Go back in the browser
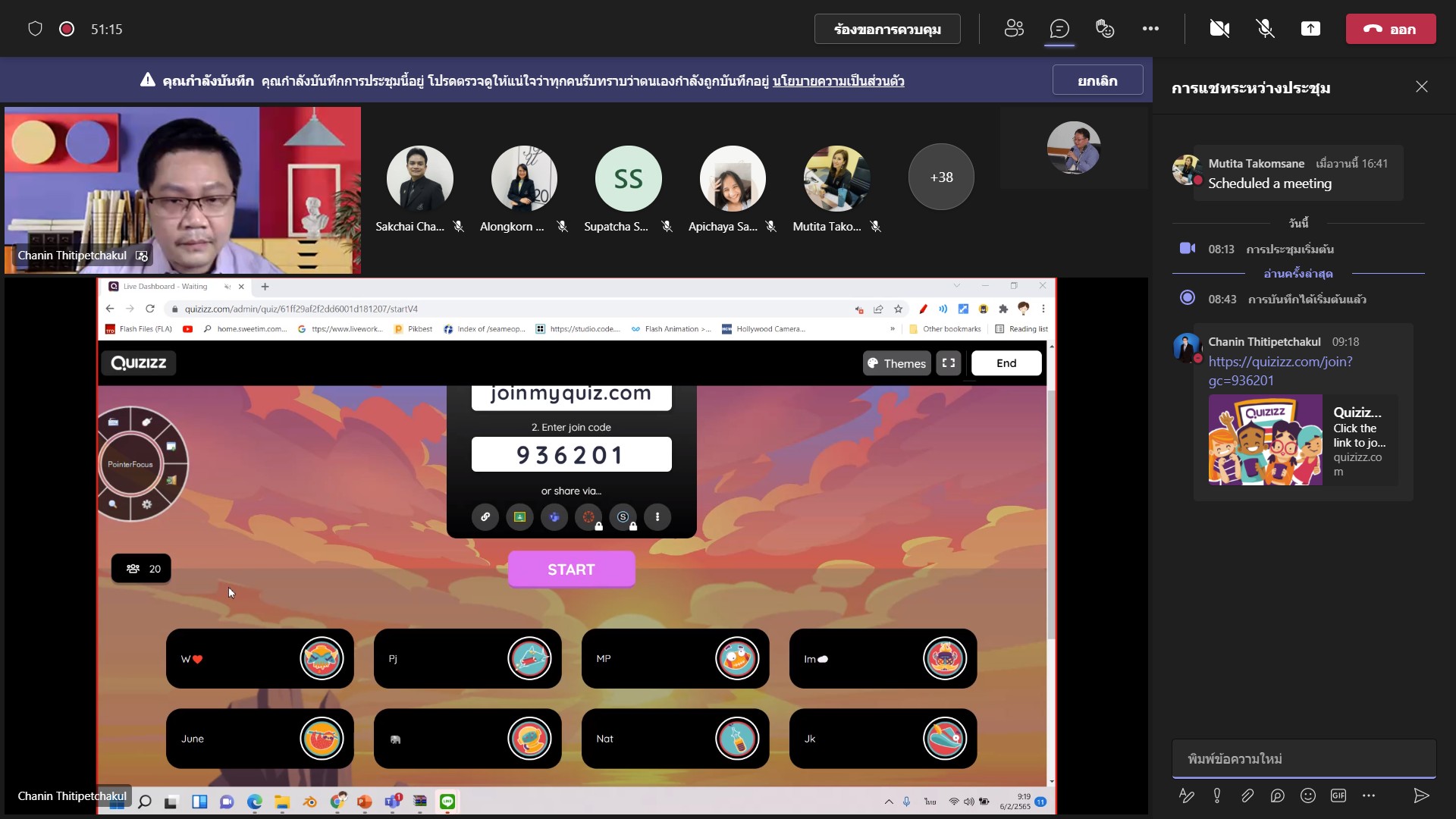Image resolution: width=1456 pixels, height=819 pixels. coord(110,309)
